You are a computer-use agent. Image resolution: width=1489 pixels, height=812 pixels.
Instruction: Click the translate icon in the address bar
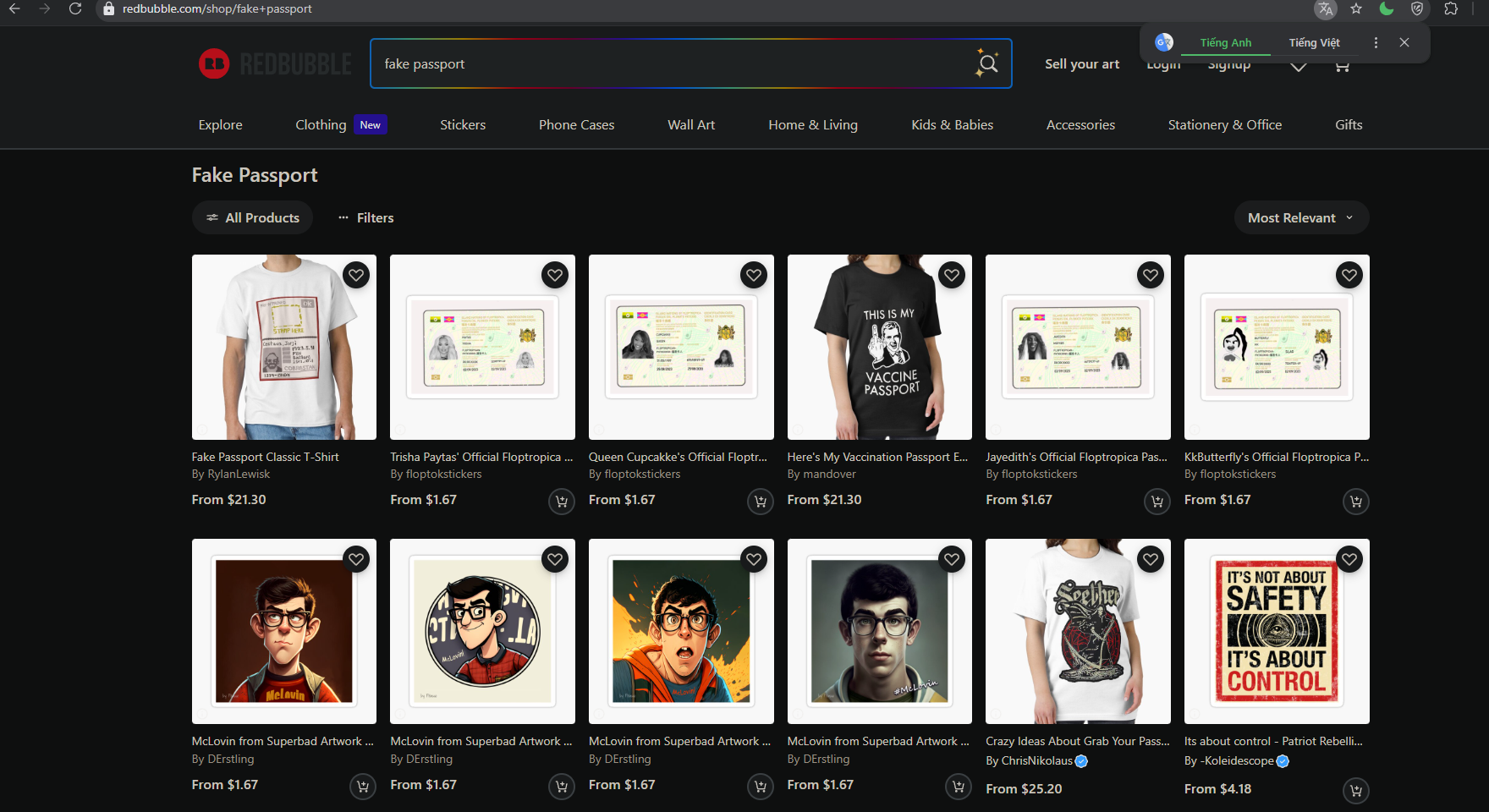tap(1325, 9)
